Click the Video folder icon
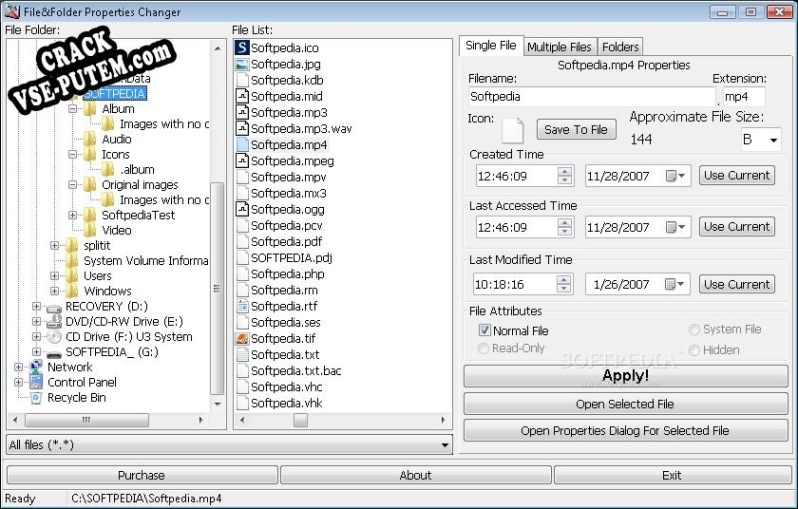 tap(90, 230)
